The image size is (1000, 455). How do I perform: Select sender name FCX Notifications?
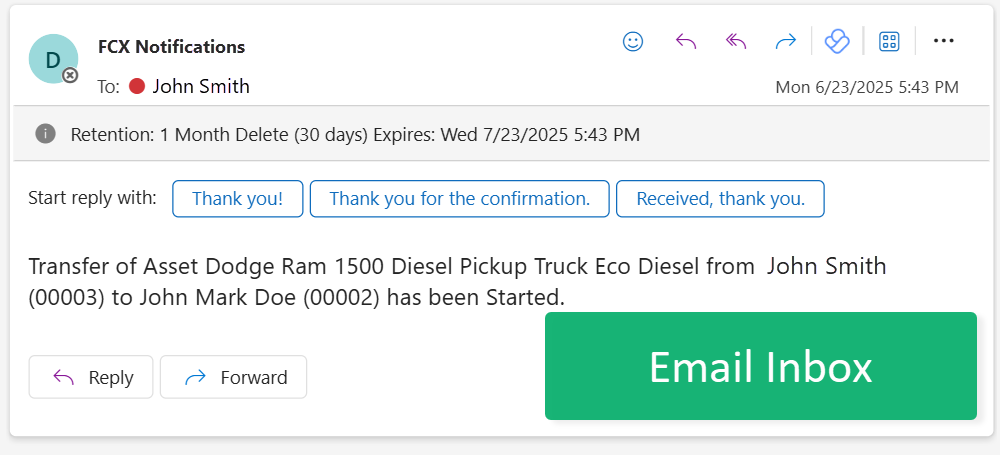pyautogui.click(x=171, y=47)
